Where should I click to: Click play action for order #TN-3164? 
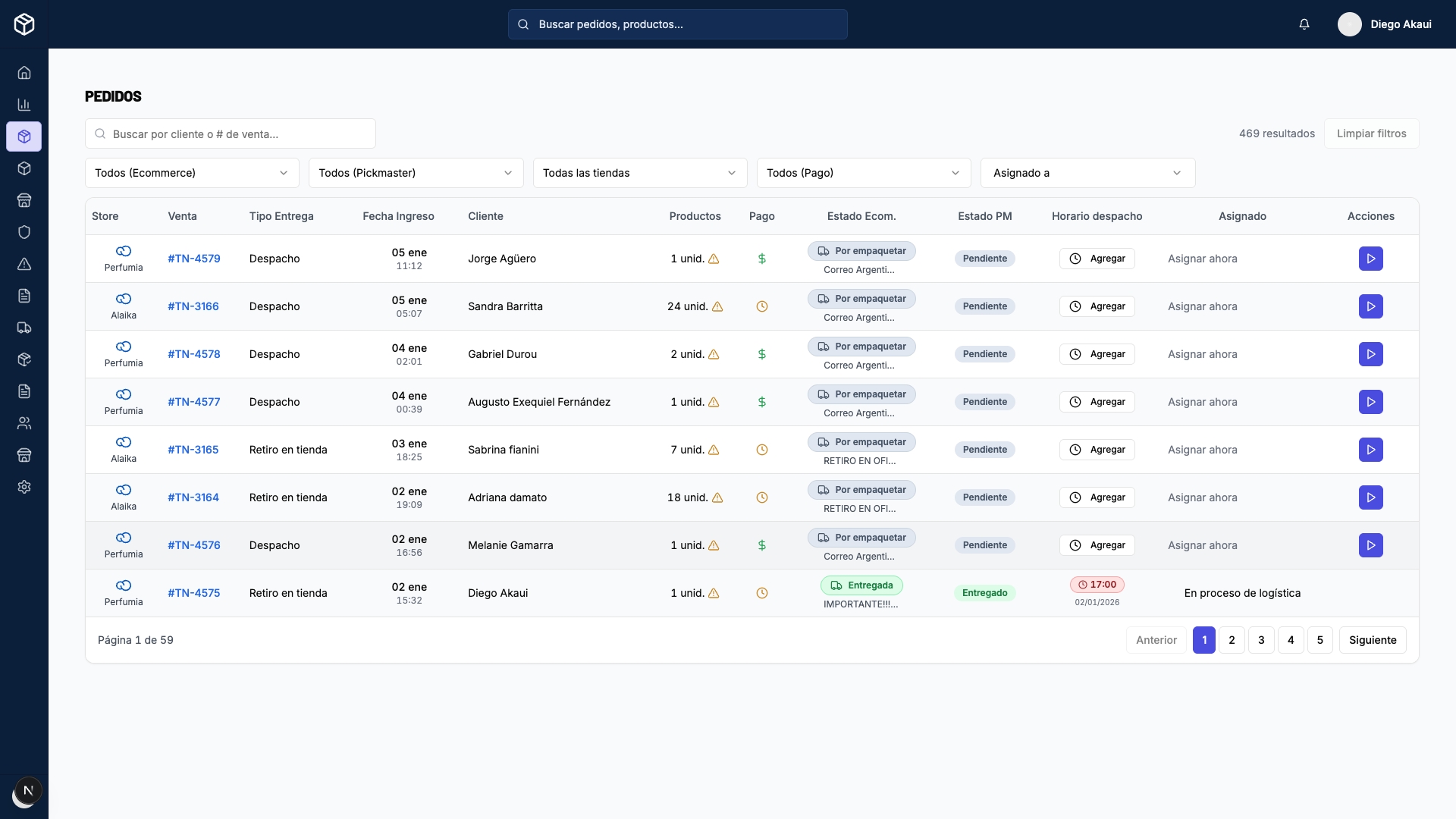point(1370,497)
